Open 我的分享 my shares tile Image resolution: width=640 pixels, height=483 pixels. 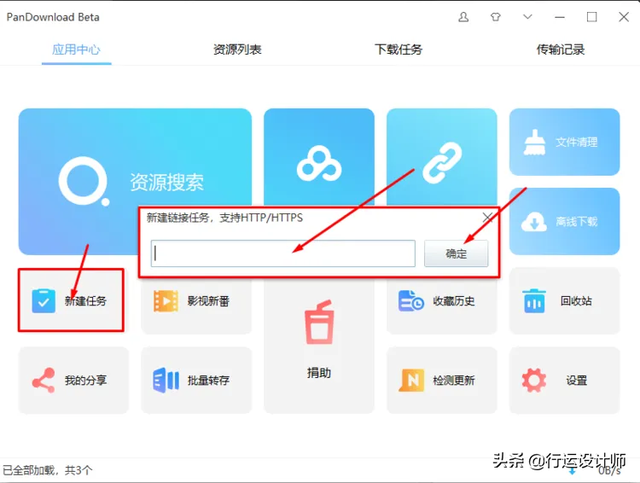click(73, 380)
